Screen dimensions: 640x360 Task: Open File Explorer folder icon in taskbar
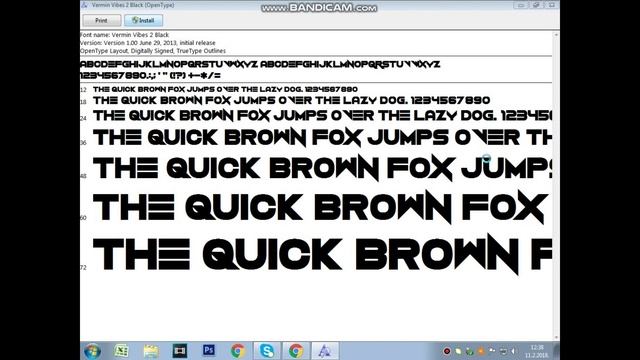pos(151,351)
